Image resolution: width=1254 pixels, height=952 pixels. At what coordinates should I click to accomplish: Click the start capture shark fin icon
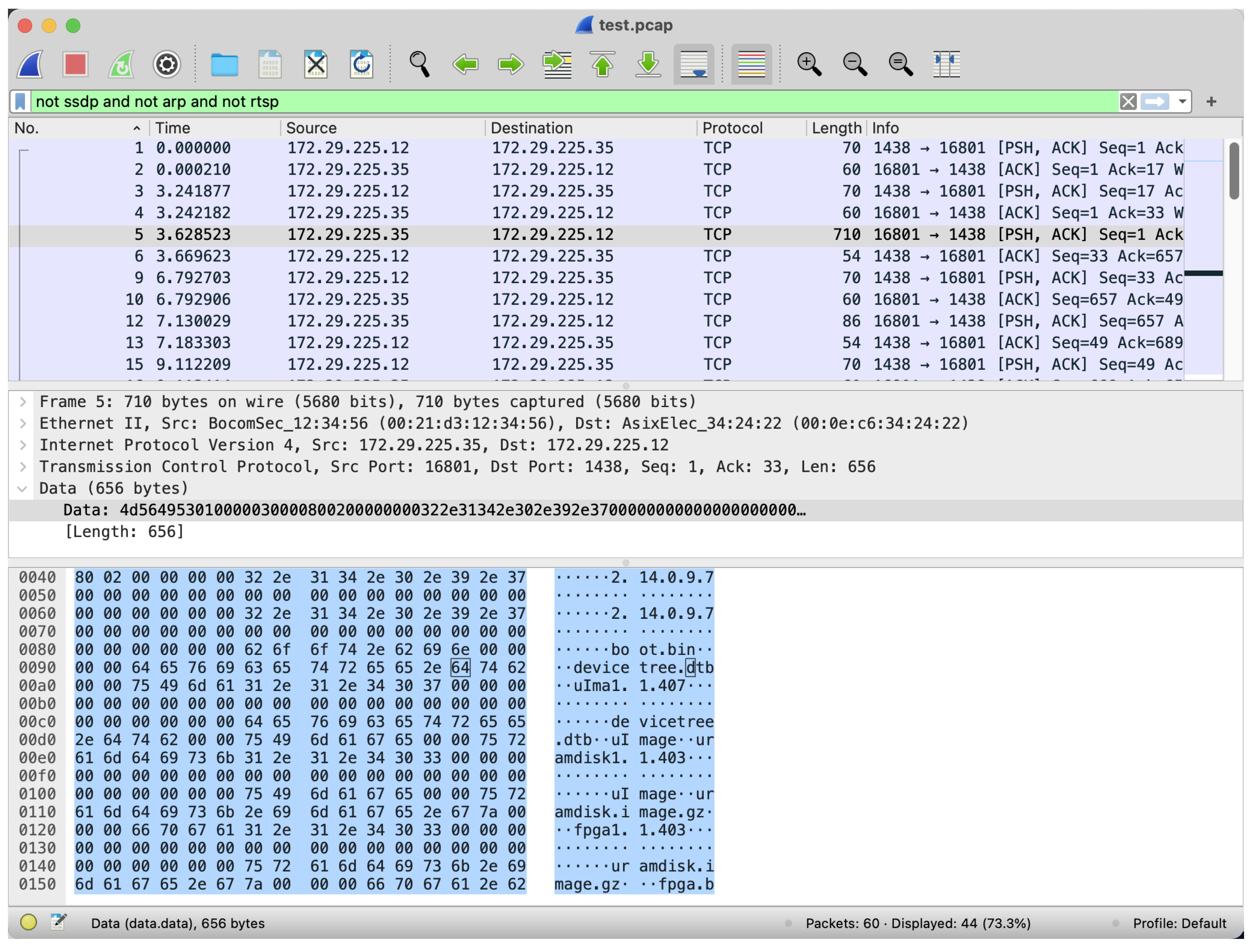coord(30,64)
